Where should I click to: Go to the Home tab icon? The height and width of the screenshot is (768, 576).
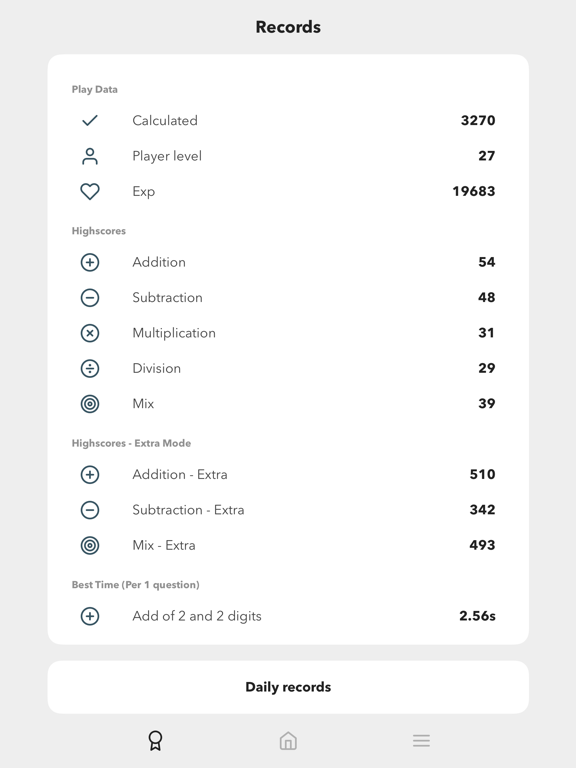(288, 741)
